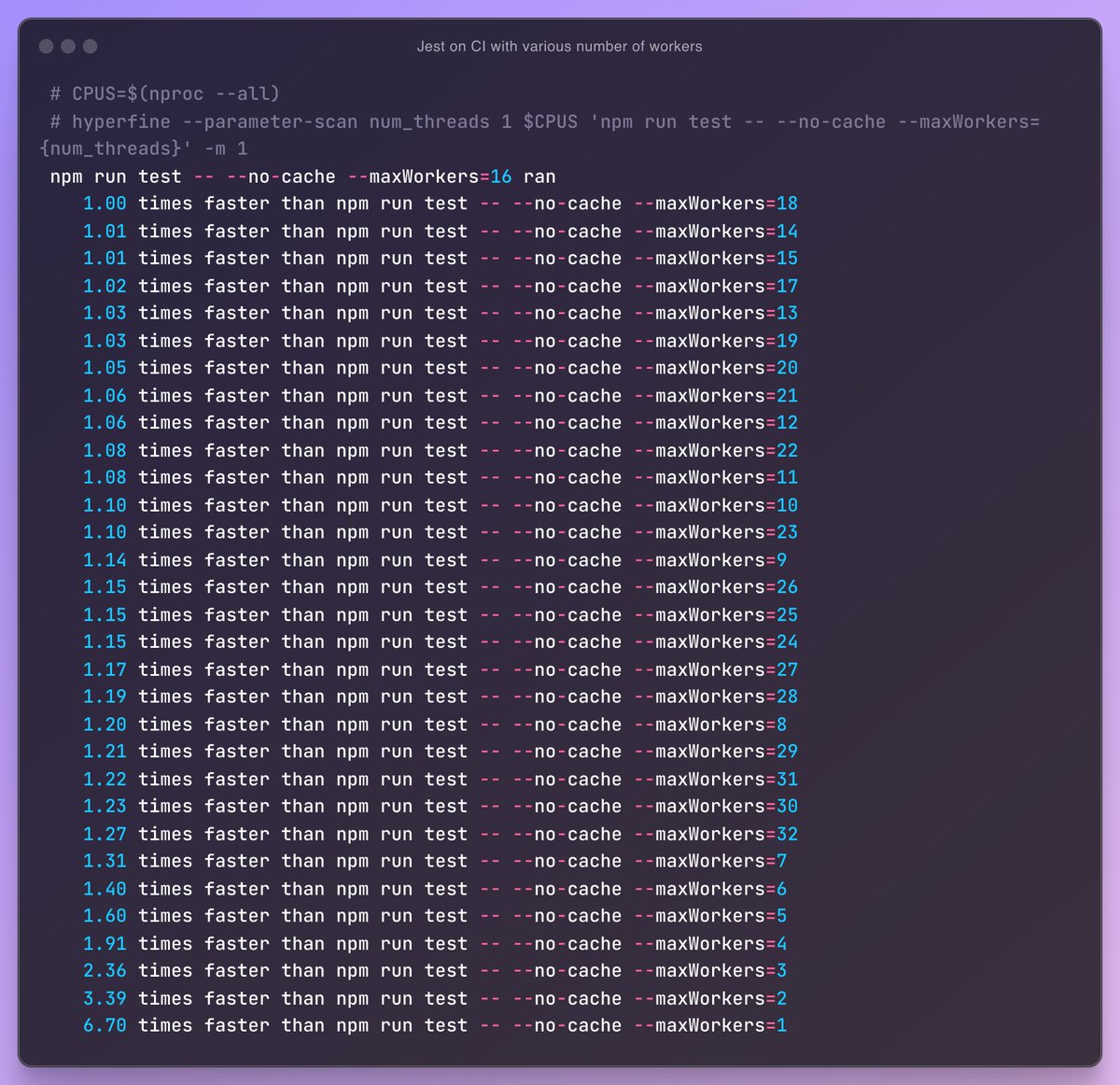Click the maxWorkers=2 value
Screen dimensions: 1120x1085
coord(781,999)
